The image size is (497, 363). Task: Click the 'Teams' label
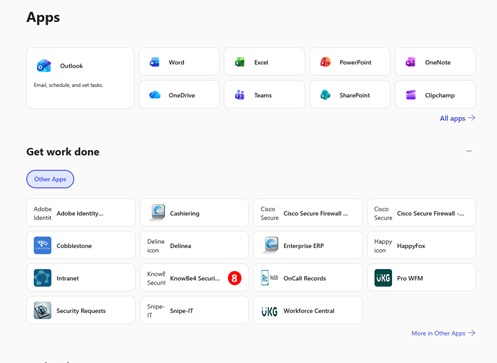click(263, 95)
